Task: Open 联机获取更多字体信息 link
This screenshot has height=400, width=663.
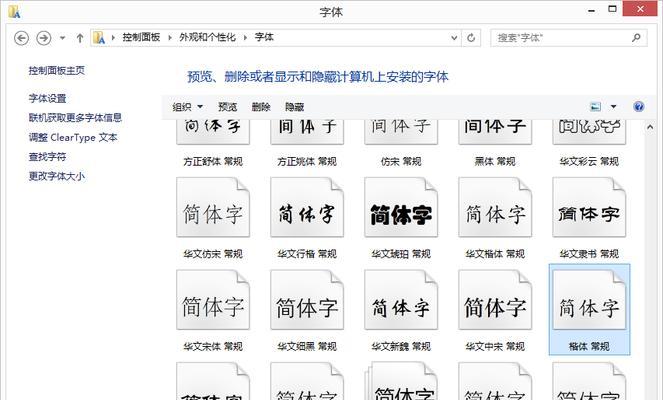Action: point(75,118)
